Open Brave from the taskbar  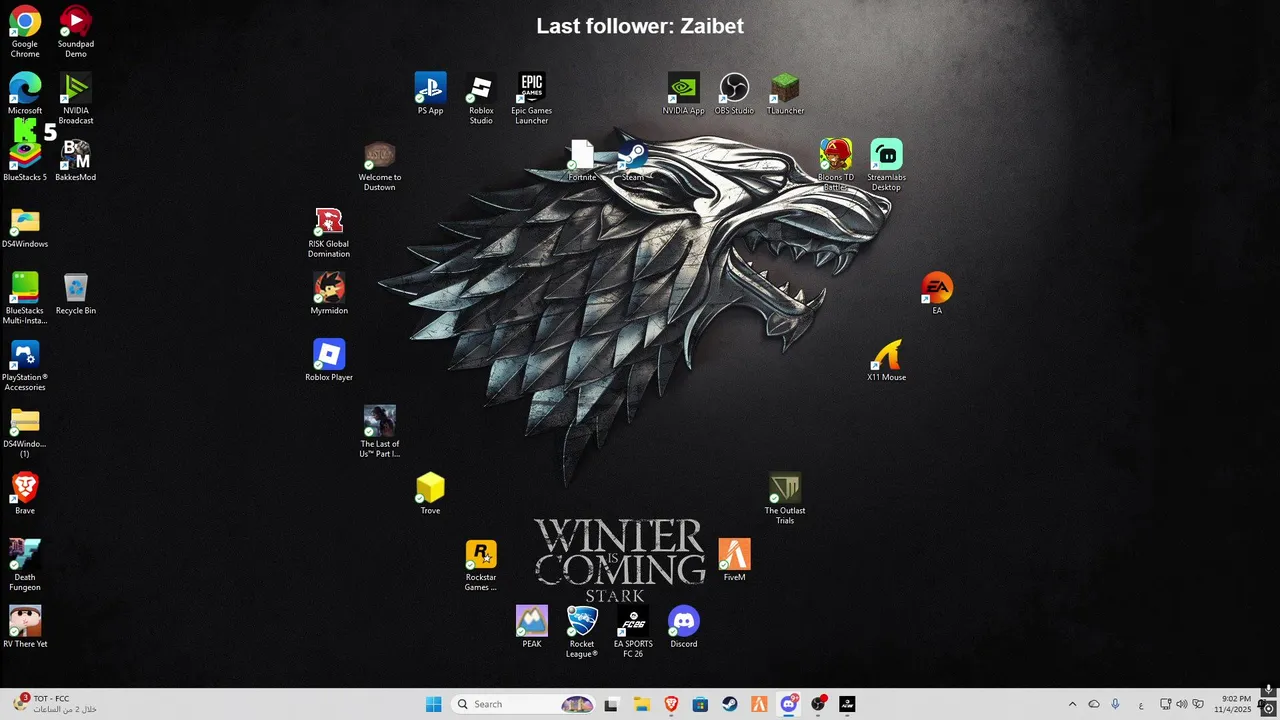(x=671, y=704)
